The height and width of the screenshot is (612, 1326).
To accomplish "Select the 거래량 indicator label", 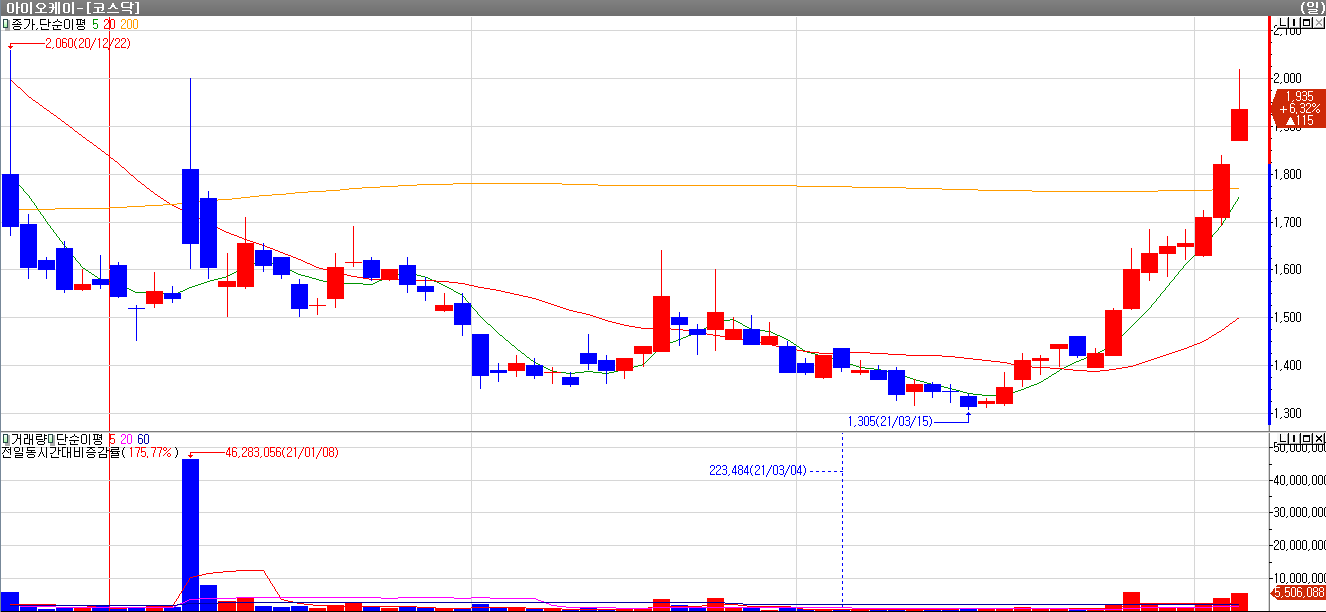I will 28,439.
